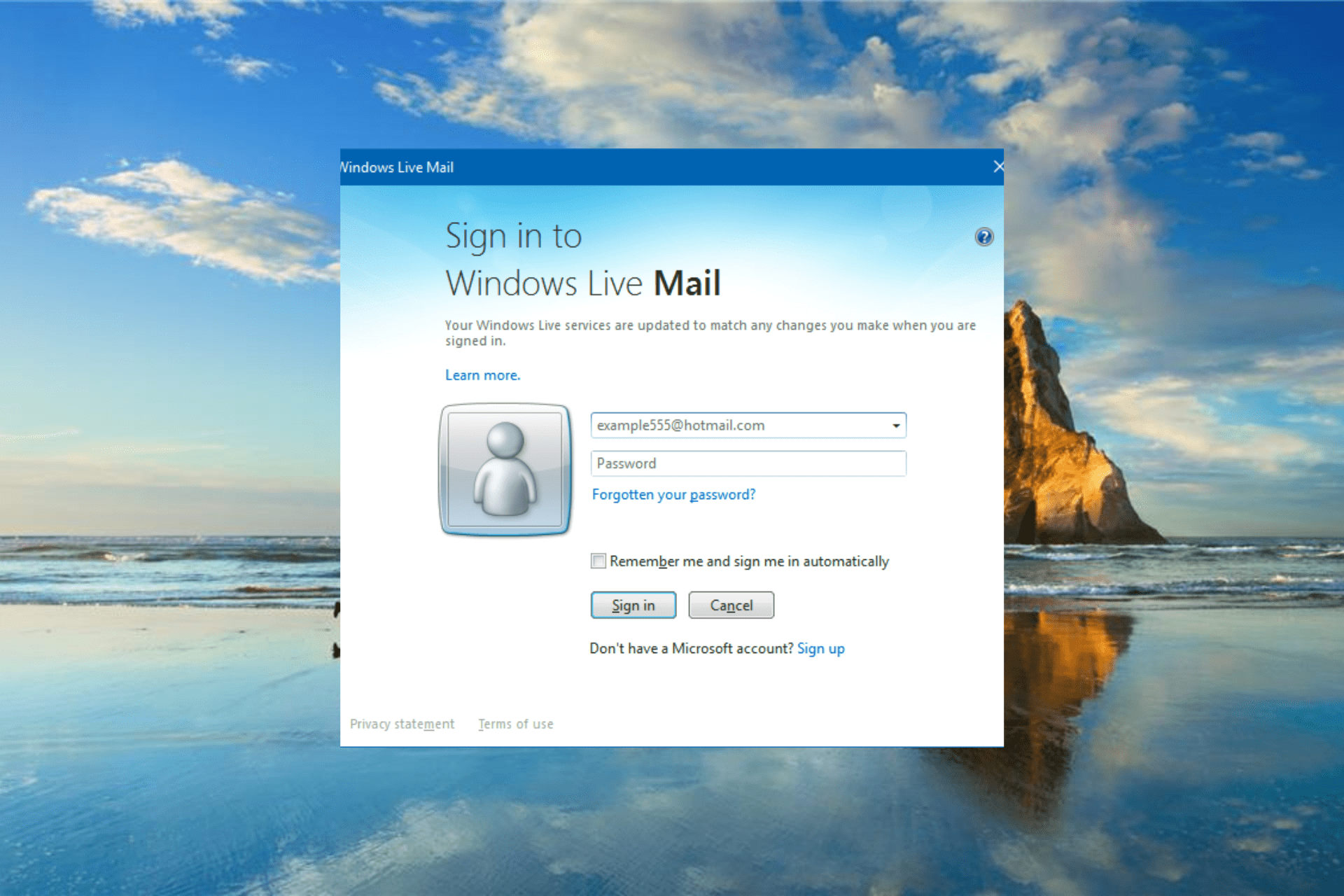The height and width of the screenshot is (896, 1344).
Task: Focus the Password input field
Action: click(x=748, y=463)
